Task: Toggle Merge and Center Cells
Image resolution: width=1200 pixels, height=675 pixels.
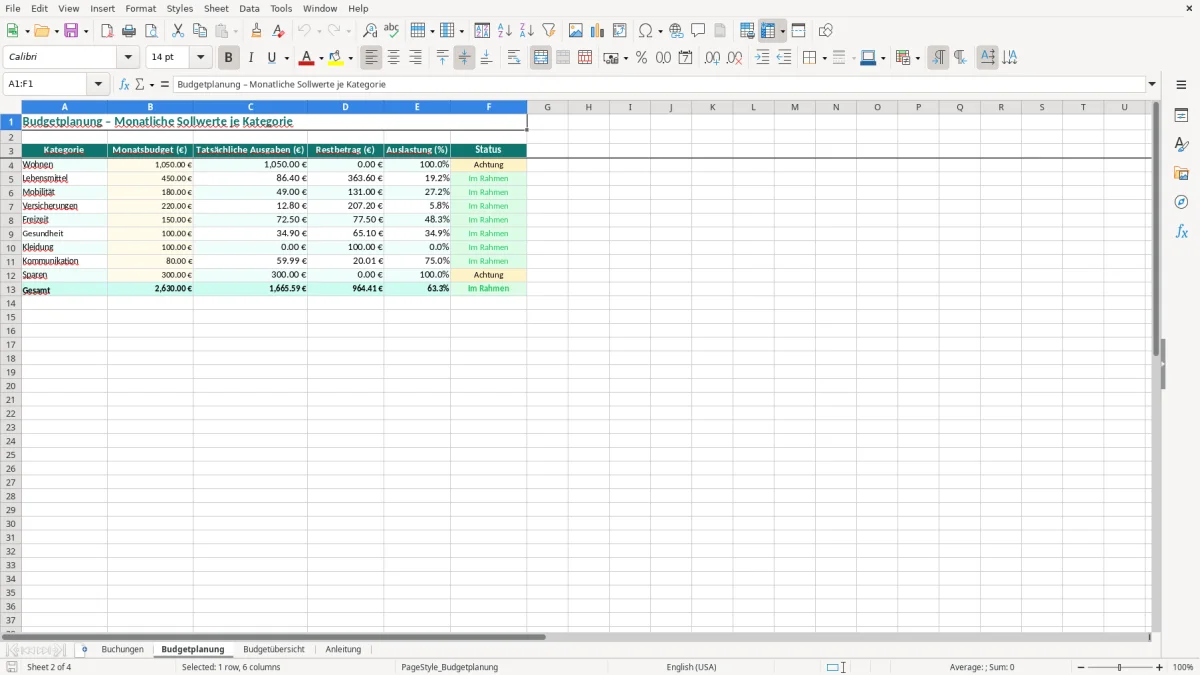Action: 541,58
